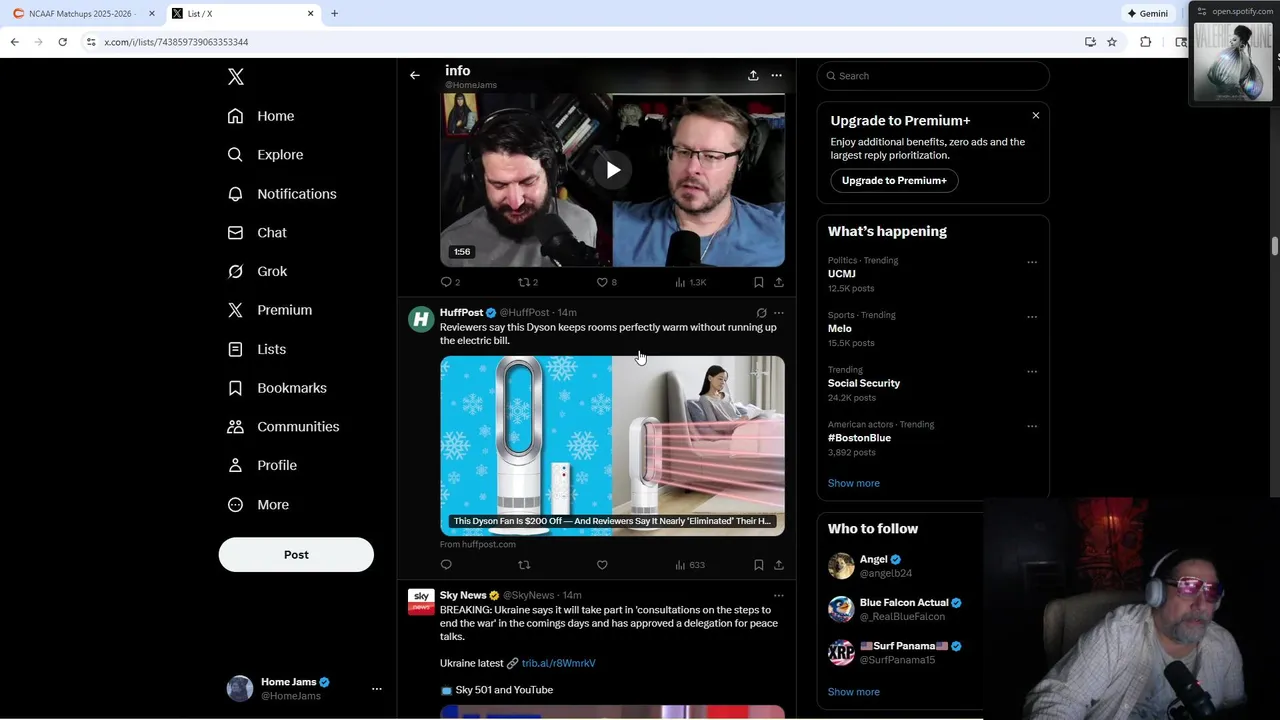The height and width of the screenshot is (720, 1280).
Task: Like the video post
Action: pos(602,282)
